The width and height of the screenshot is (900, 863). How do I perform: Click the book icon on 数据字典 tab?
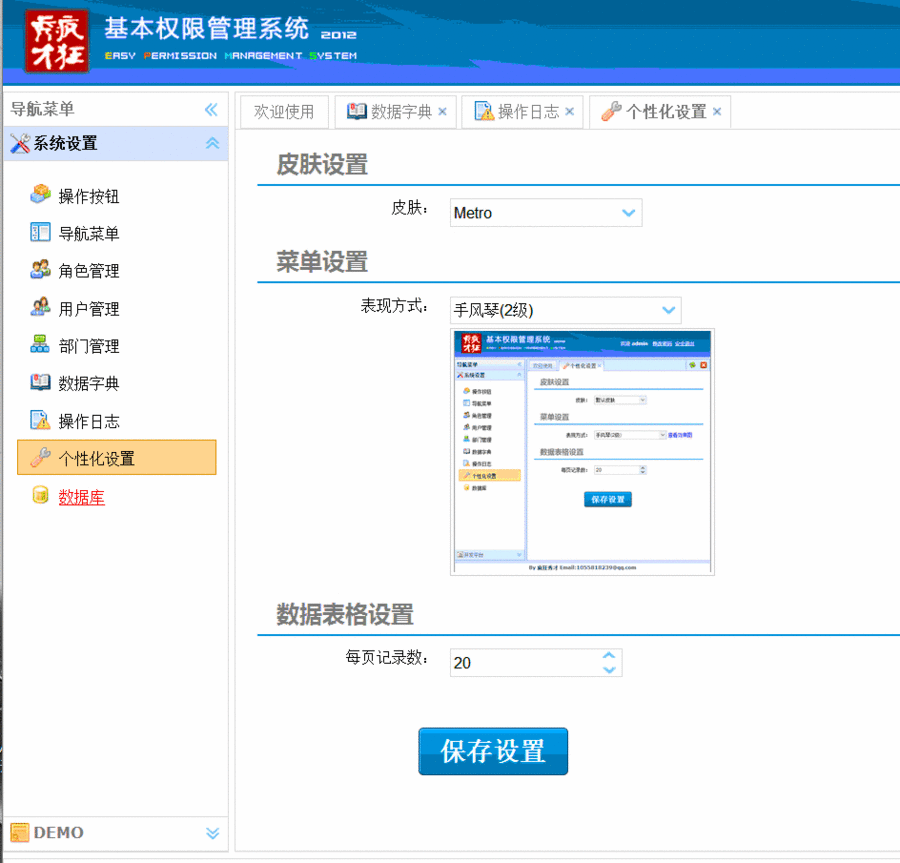(x=357, y=111)
